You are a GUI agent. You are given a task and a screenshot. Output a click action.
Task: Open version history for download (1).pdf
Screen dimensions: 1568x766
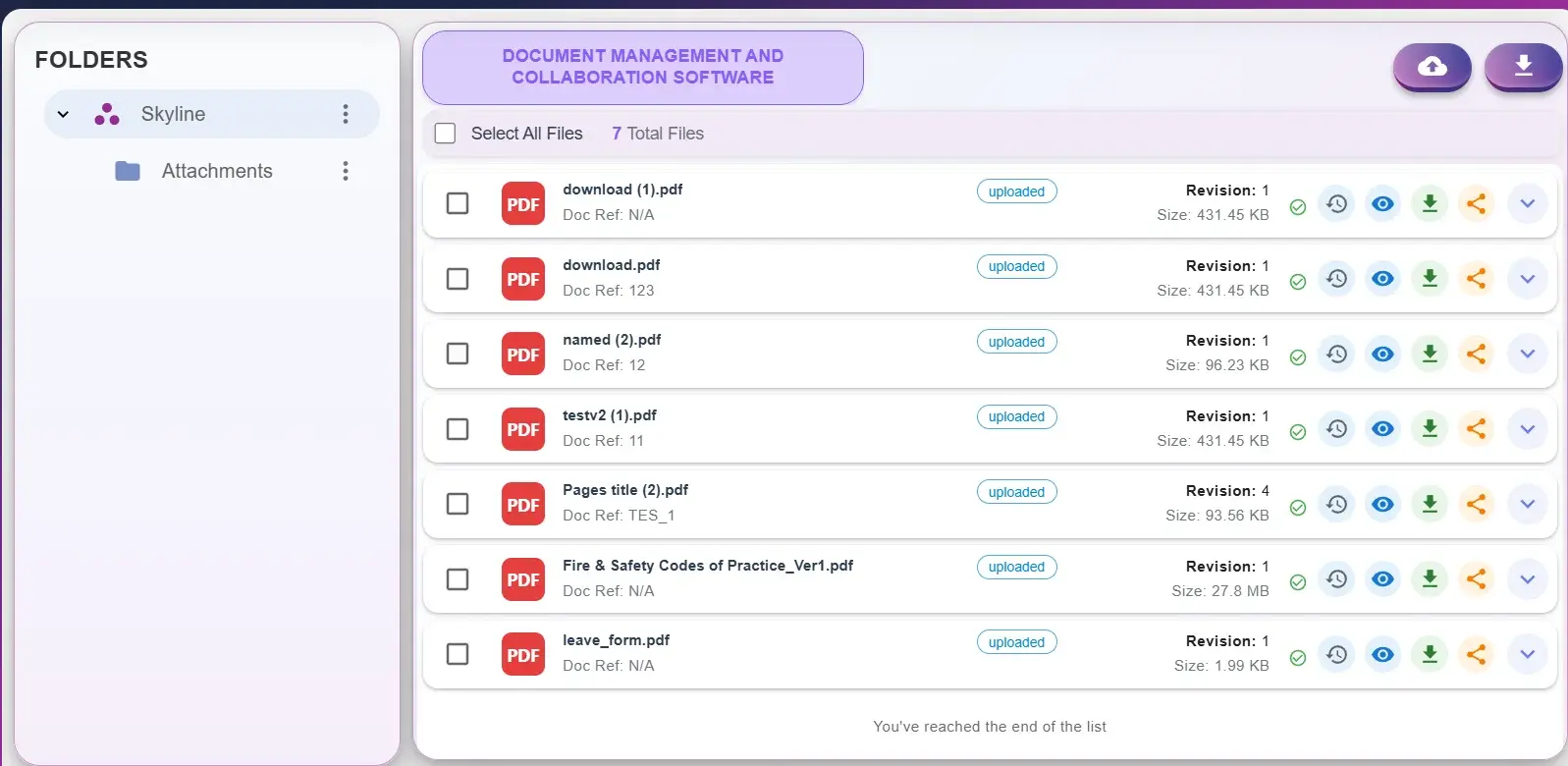1336,203
